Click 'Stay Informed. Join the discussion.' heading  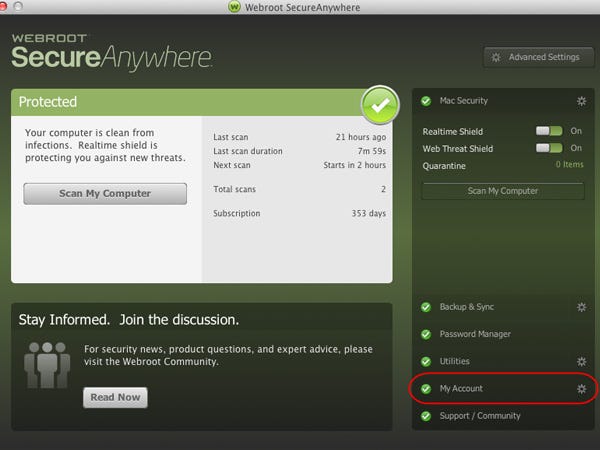(129, 320)
